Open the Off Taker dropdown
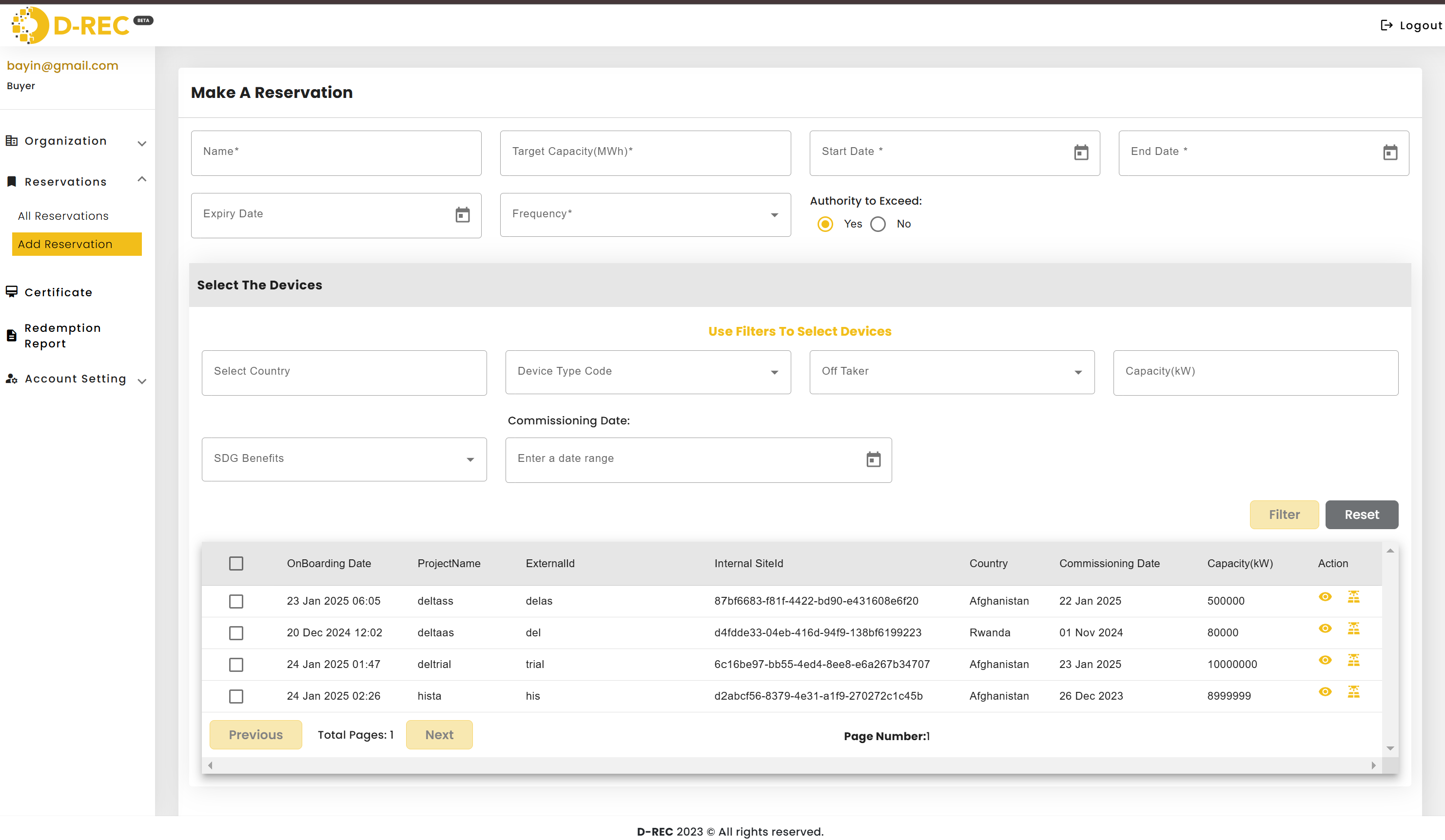This screenshot has width=1445, height=840. click(x=952, y=372)
